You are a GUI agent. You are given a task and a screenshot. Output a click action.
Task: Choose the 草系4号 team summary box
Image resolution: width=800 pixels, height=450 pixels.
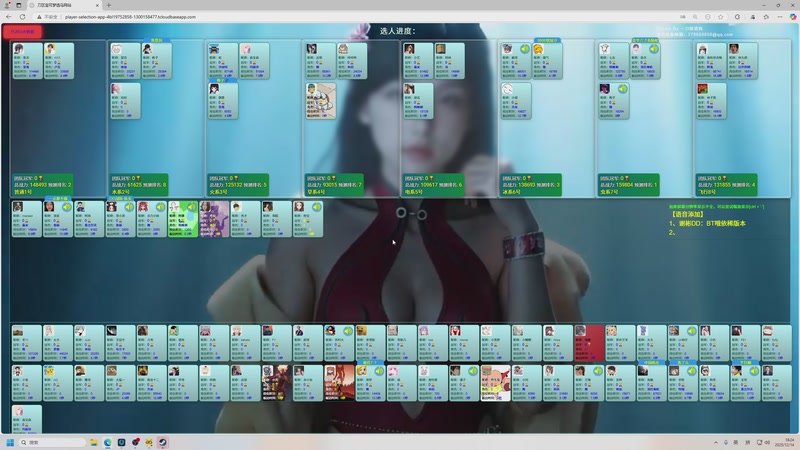pyautogui.click(x=335, y=185)
